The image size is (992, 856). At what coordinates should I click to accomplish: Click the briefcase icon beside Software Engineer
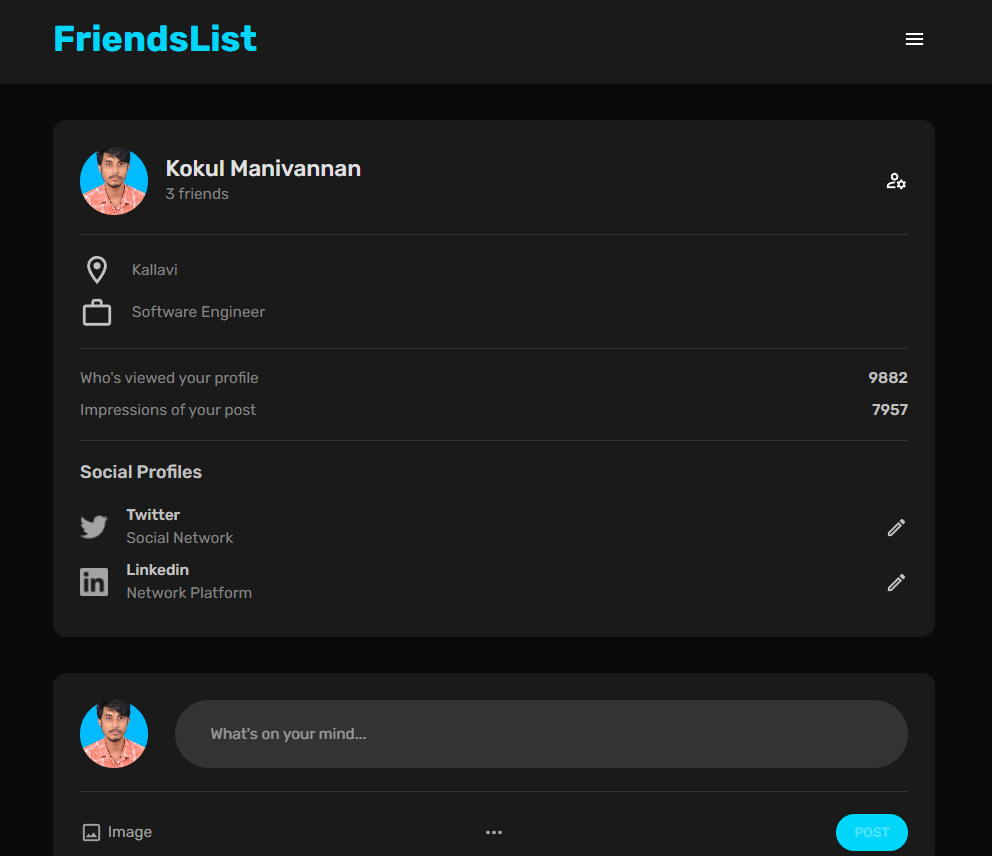[96, 311]
